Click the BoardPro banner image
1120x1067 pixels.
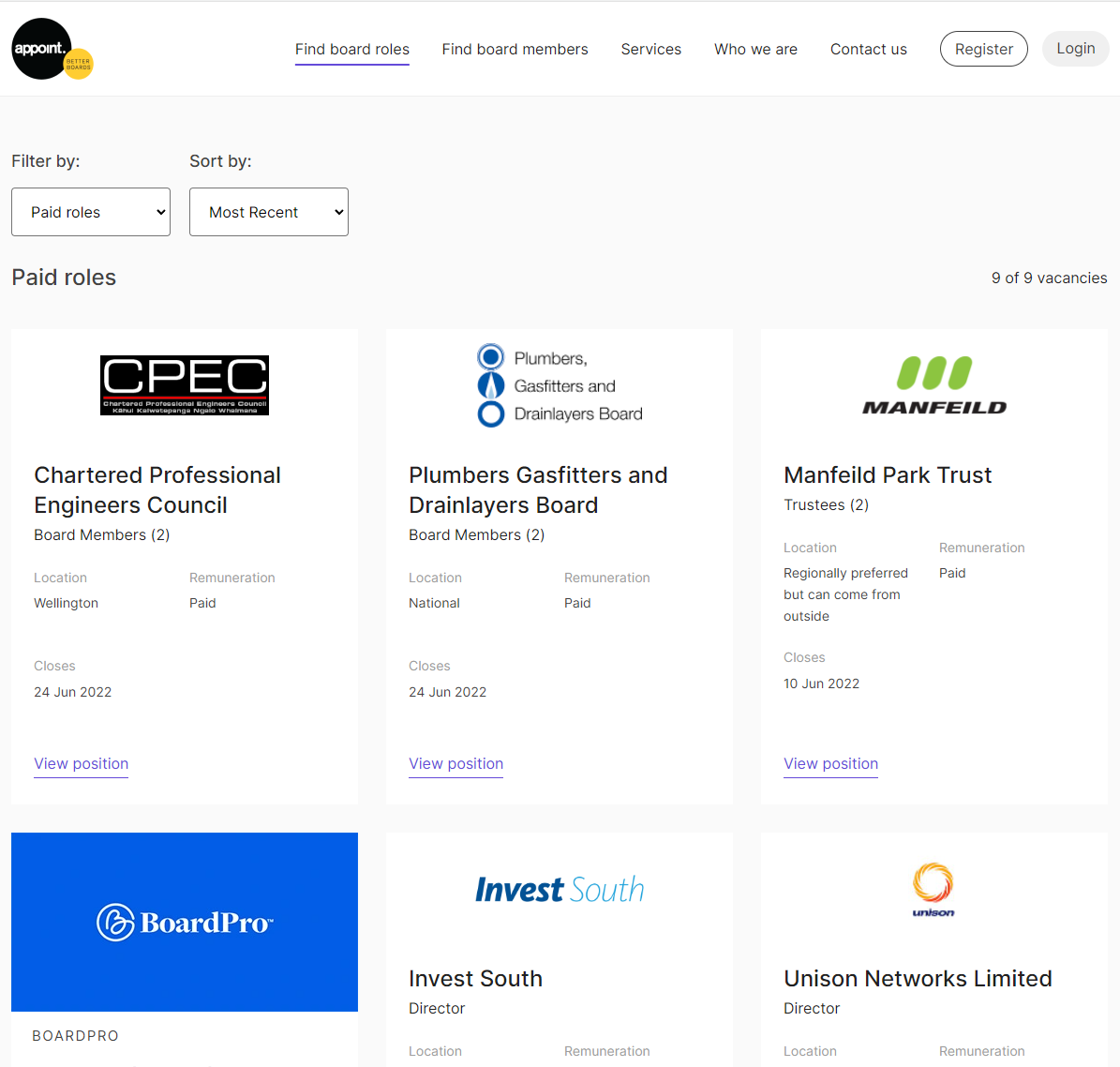pos(185,922)
